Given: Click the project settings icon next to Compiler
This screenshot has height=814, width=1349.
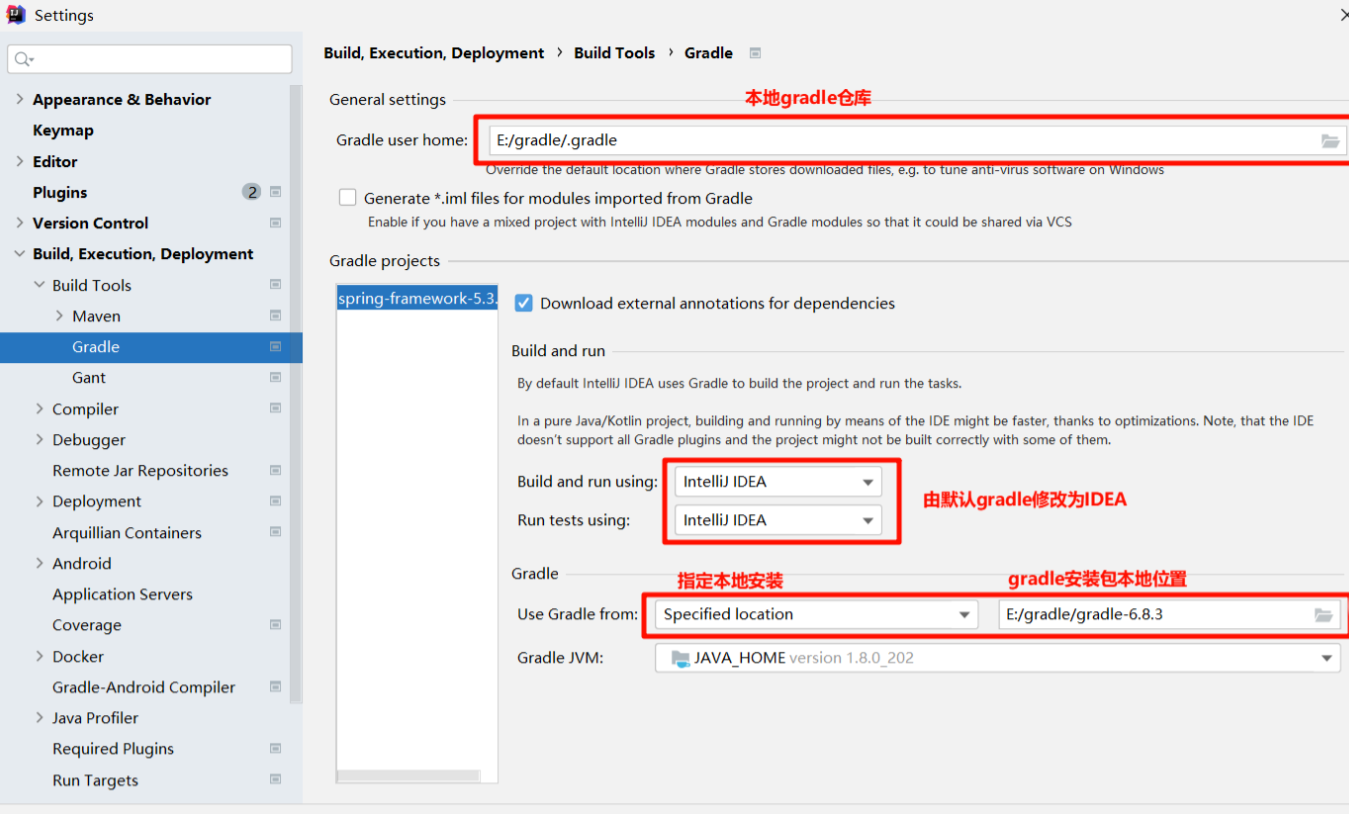Looking at the screenshot, I should tap(276, 409).
